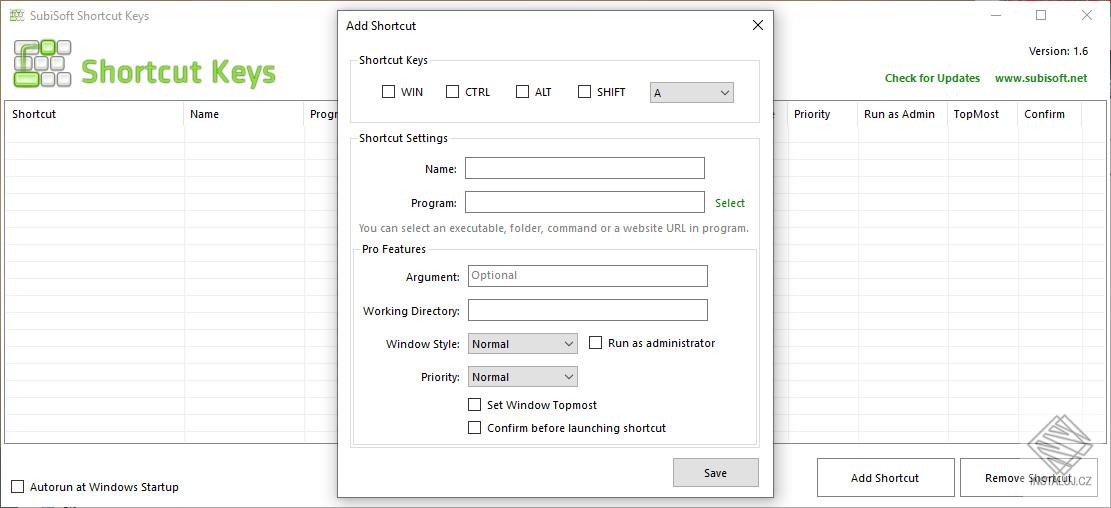Focus the Name input field
The width and height of the screenshot is (1111, 508).
pos(585,168)
